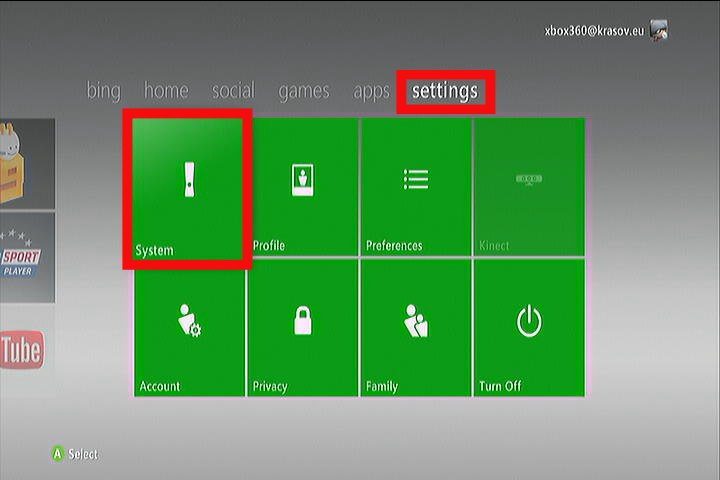The image size is (720, 480).
Task: Select the Turn Off power tile
Action: (x=528, y=327)
